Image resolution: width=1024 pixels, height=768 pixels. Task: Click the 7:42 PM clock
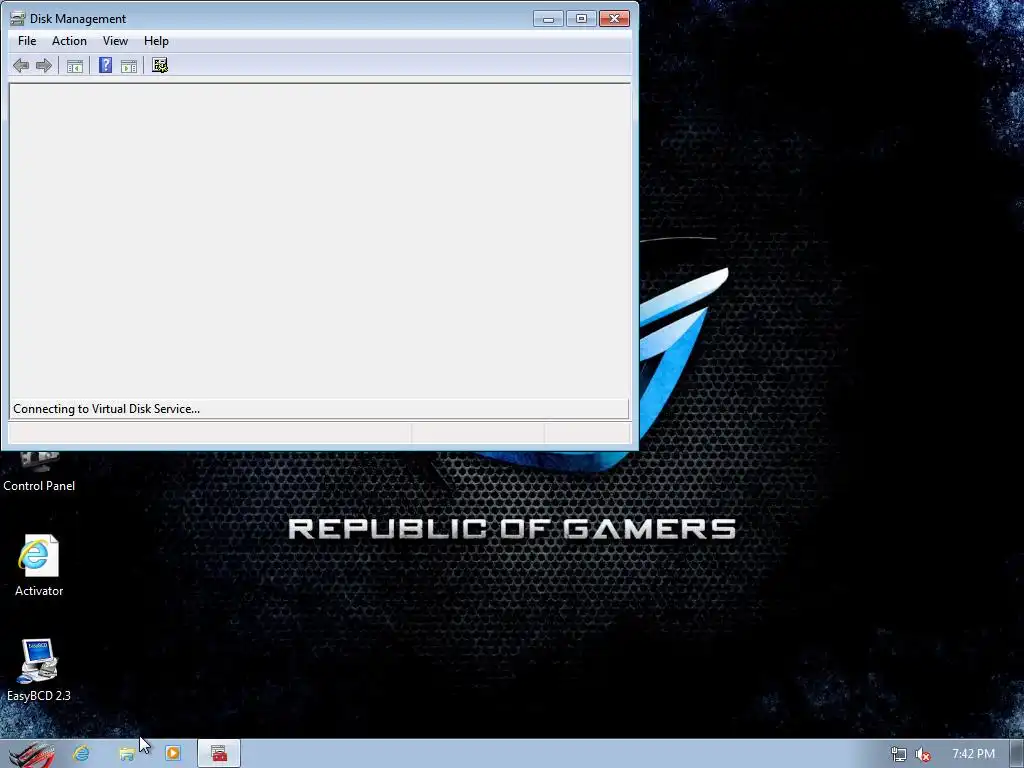(973, 754)
